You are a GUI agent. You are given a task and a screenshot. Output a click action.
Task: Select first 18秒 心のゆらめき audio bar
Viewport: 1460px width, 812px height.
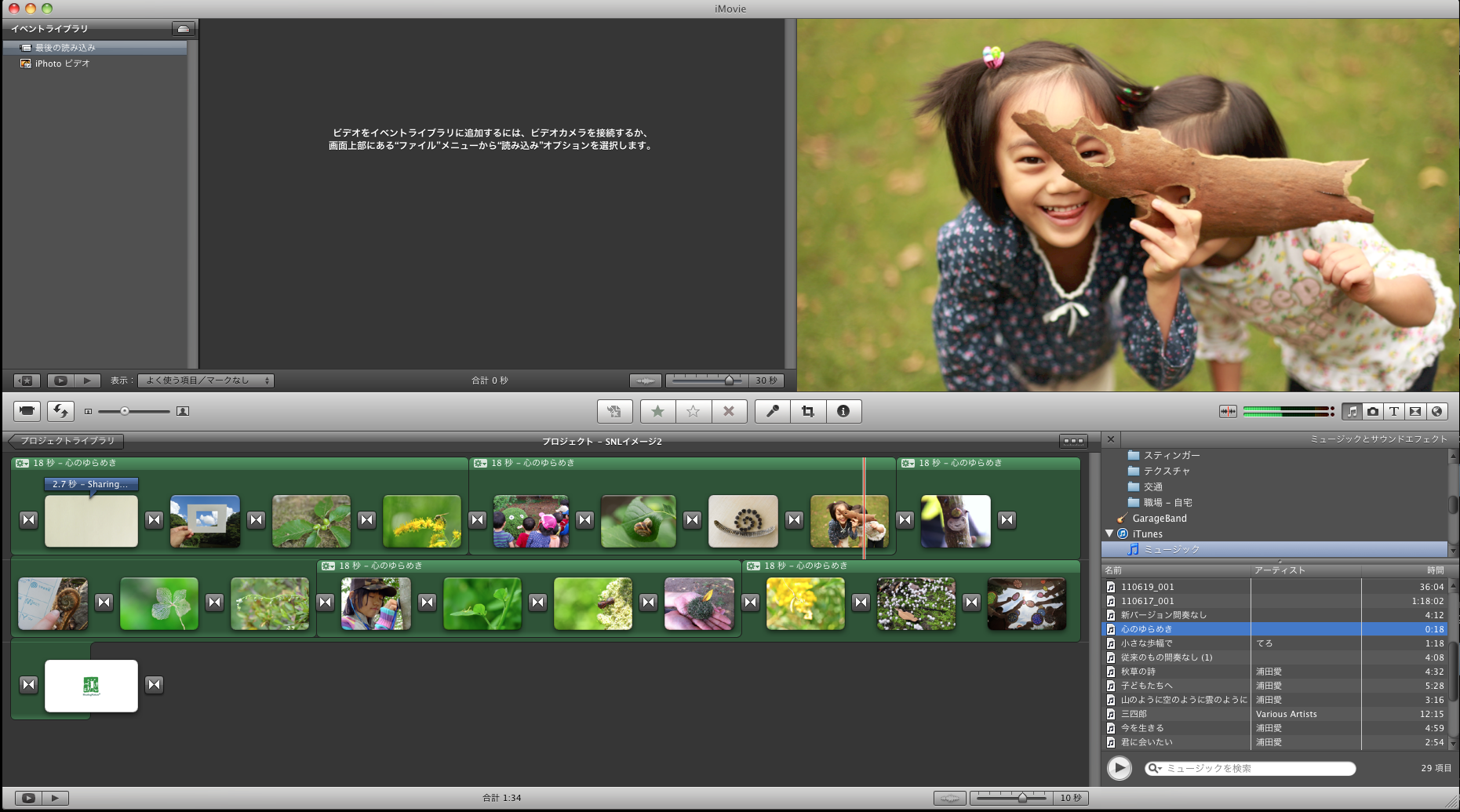[x=240, y=463]
